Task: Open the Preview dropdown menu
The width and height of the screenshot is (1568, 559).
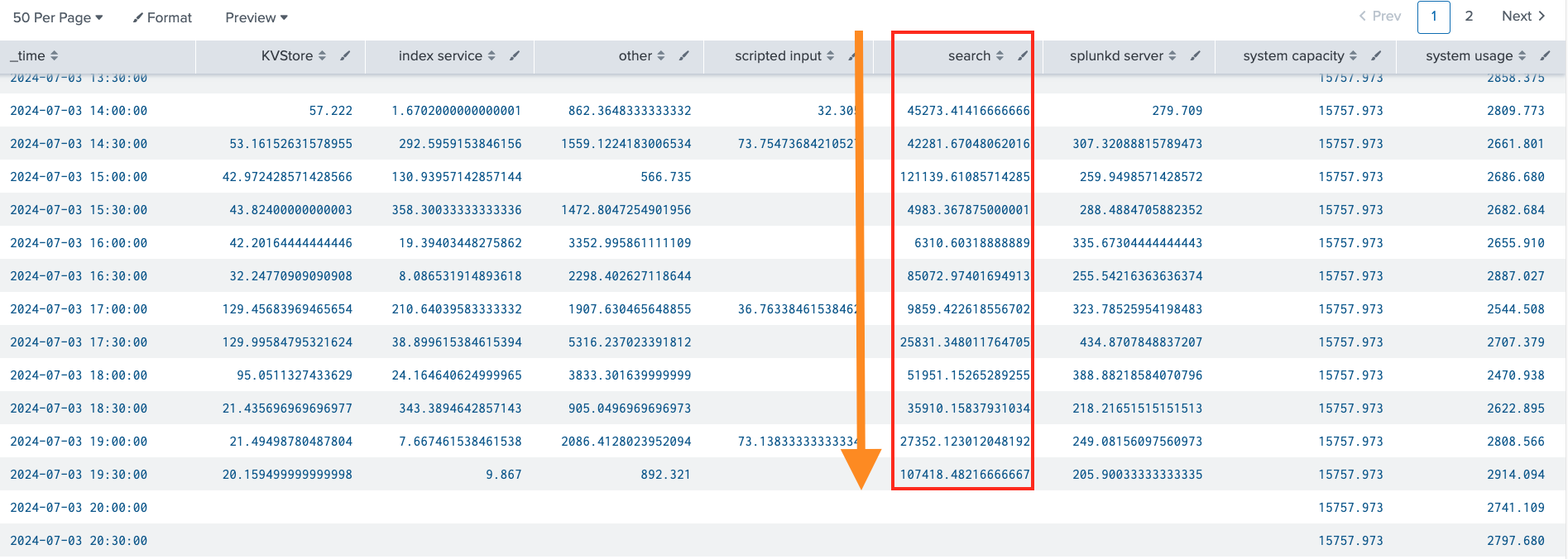Action: click(257, 17)
